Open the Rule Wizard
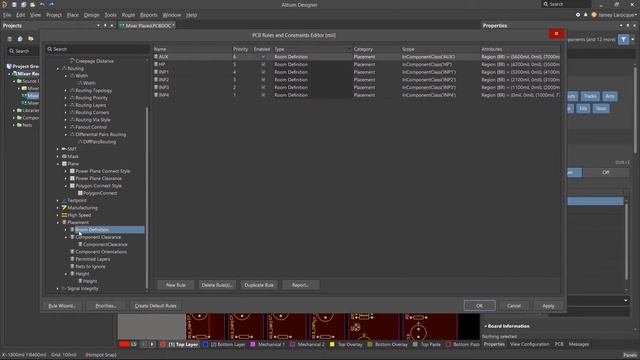This screenshot has height=360, width=640. tap(62, 306)
